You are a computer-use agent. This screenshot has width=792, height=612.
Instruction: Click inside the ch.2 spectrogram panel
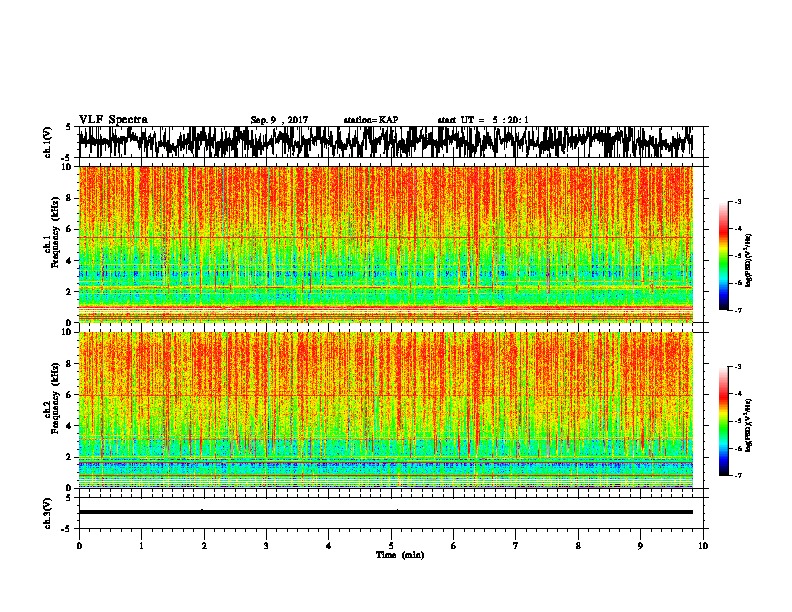point(386,410)
